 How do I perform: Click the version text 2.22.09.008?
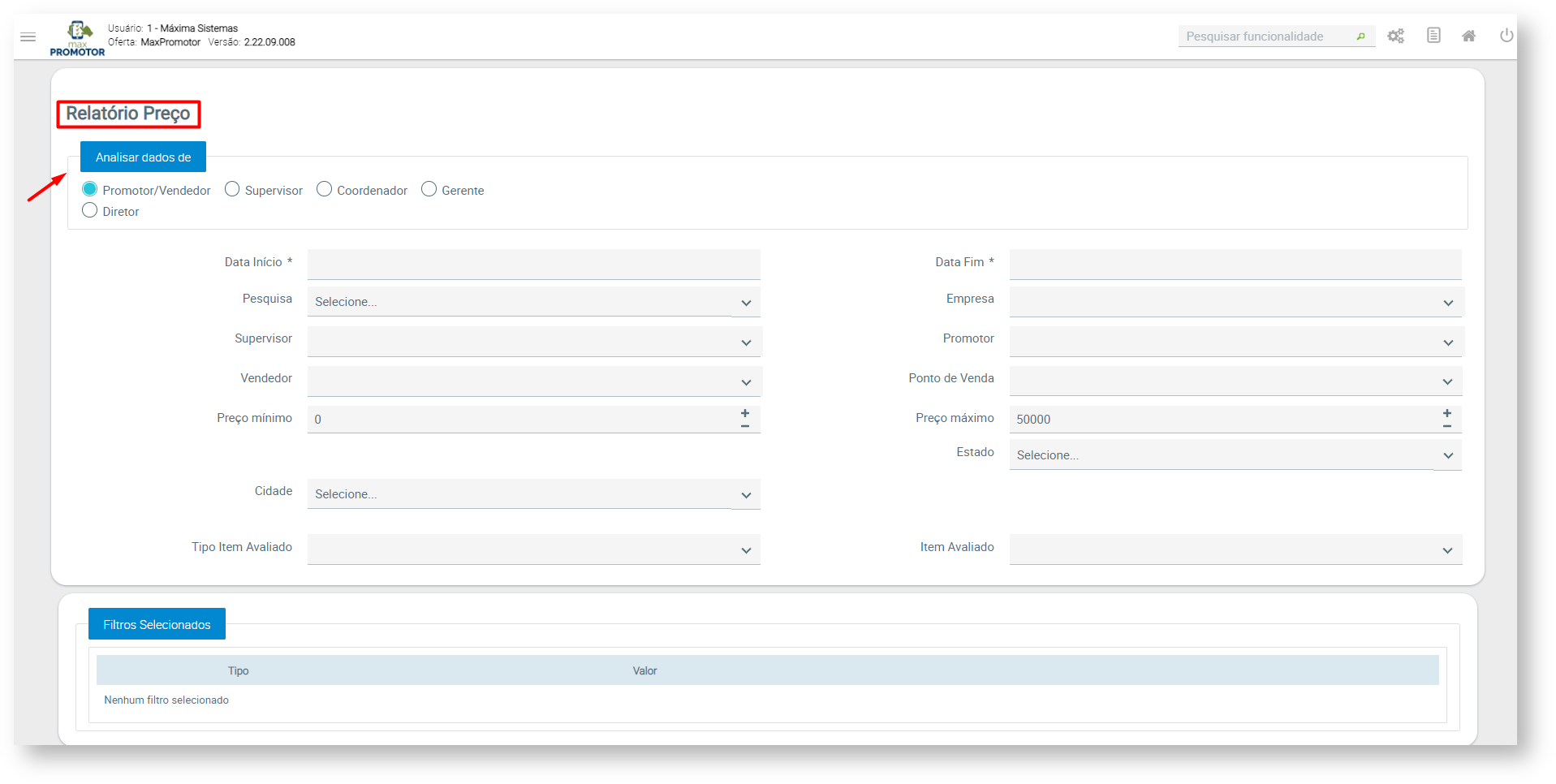pos(269,42)
